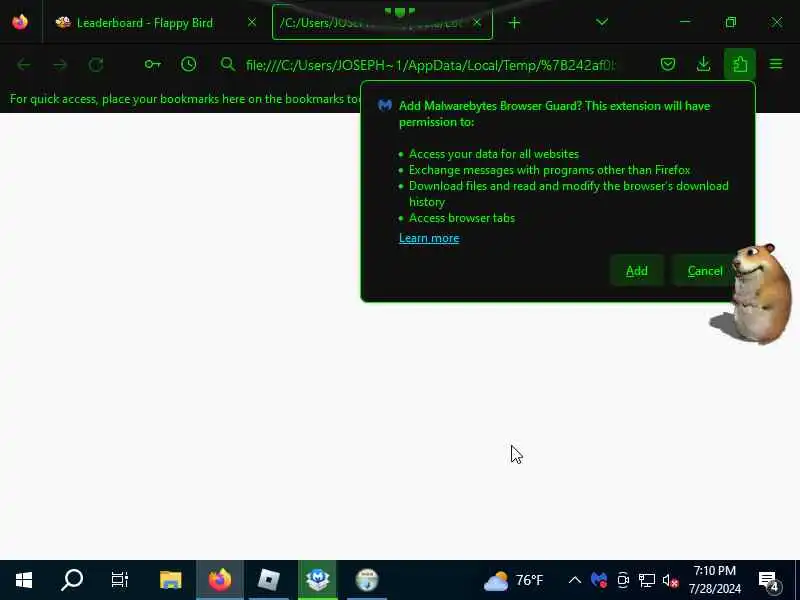Confirm with the Add button
The width and height of the screenshot is (800, 600).
637,270
